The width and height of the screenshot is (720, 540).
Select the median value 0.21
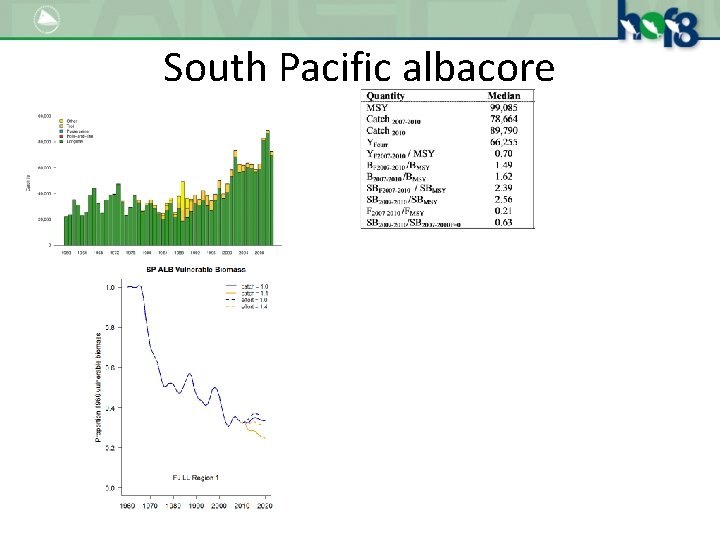[x=504, y=211]
